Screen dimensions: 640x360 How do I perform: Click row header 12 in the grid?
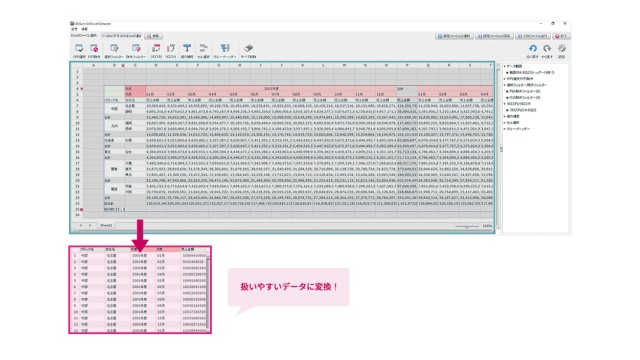point(77,134)
